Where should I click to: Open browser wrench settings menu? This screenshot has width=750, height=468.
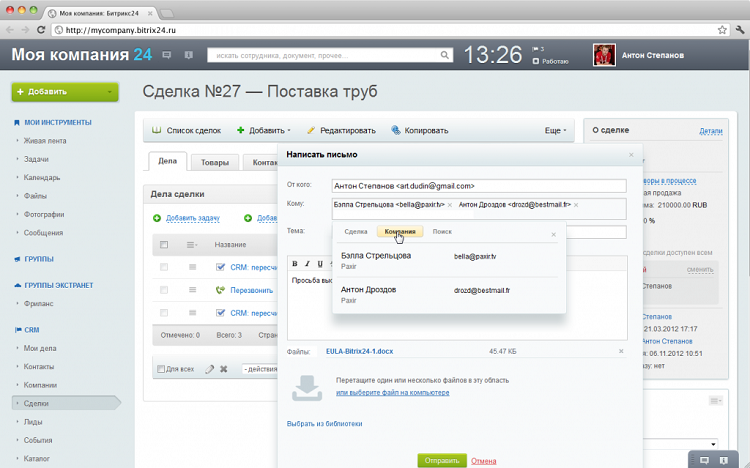[x=740, y=30]
